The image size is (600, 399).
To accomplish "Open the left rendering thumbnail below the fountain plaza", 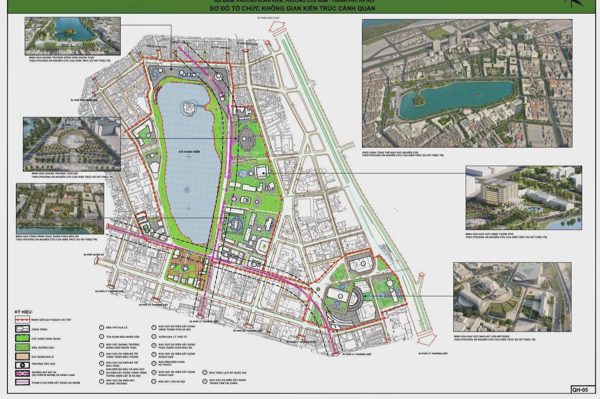I will tap(60, 208).
